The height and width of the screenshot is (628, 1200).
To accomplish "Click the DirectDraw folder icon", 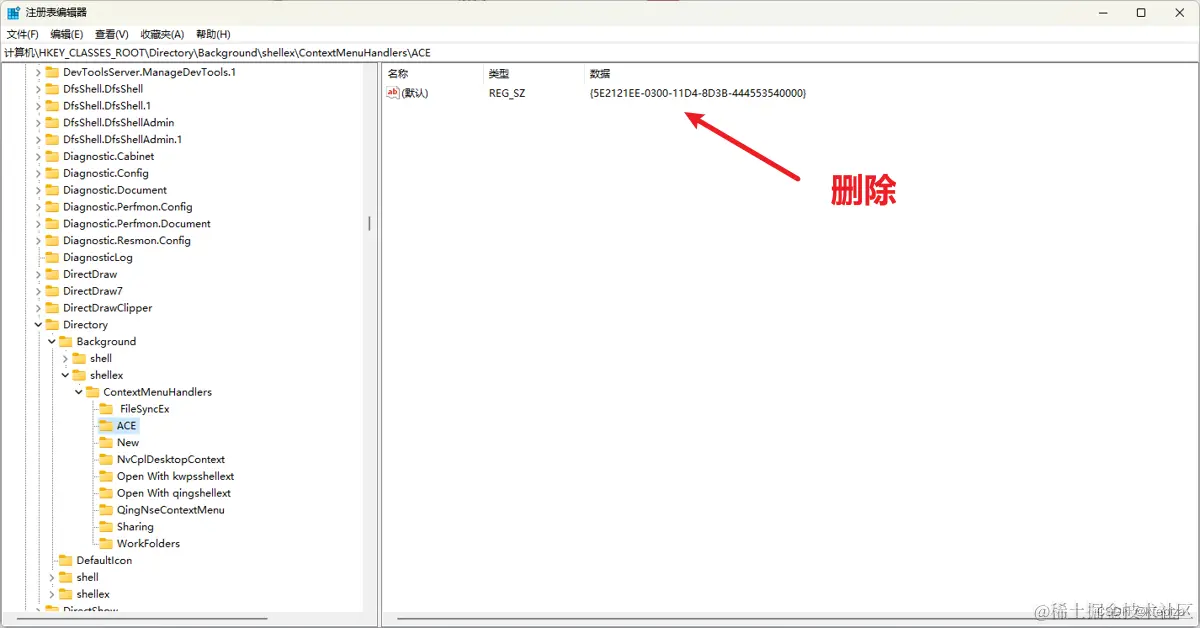I will (x=52, y=274).
